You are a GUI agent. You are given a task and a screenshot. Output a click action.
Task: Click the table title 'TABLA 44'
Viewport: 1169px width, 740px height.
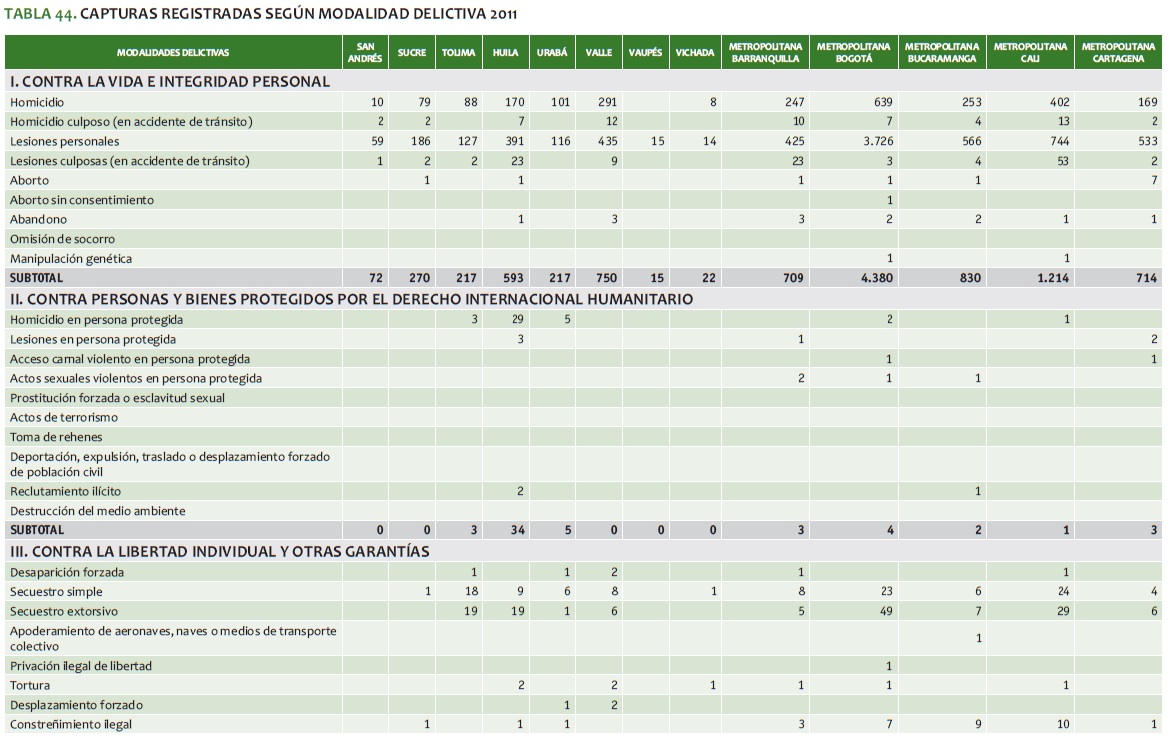pyautogui.click(x=40, y=14)
